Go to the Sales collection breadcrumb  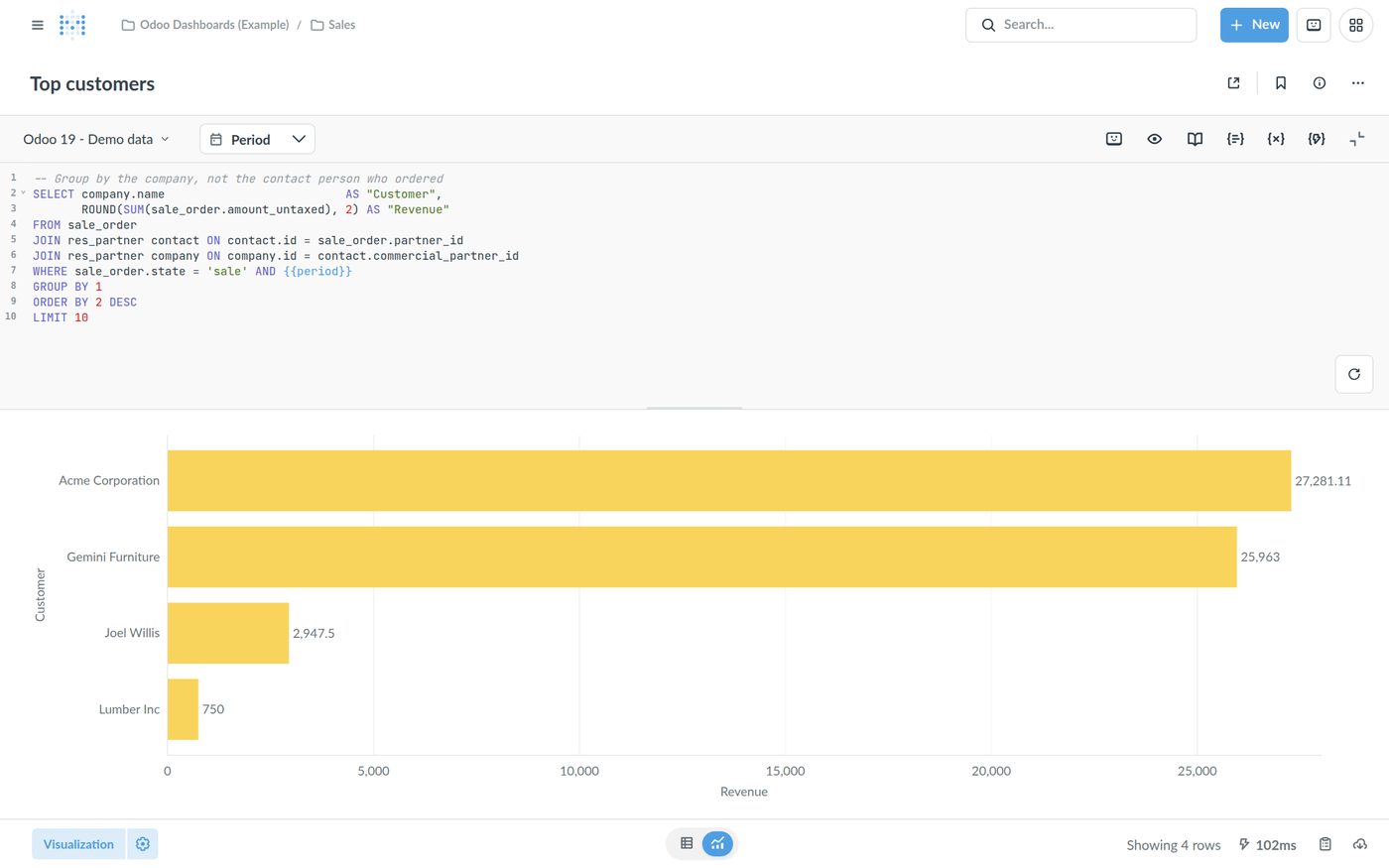tap(333, 25)
